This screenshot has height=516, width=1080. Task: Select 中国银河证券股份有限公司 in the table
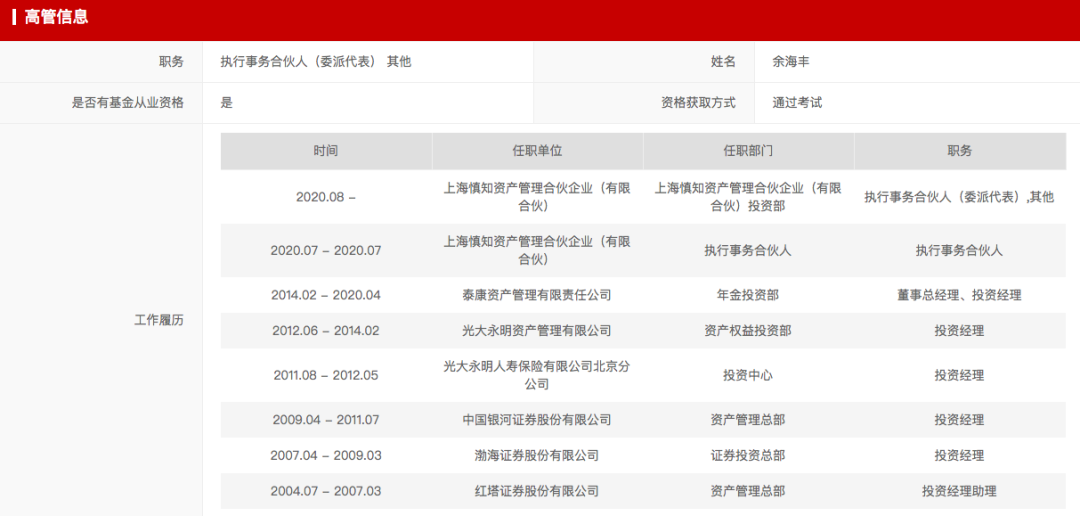click(x=537, y=420)
